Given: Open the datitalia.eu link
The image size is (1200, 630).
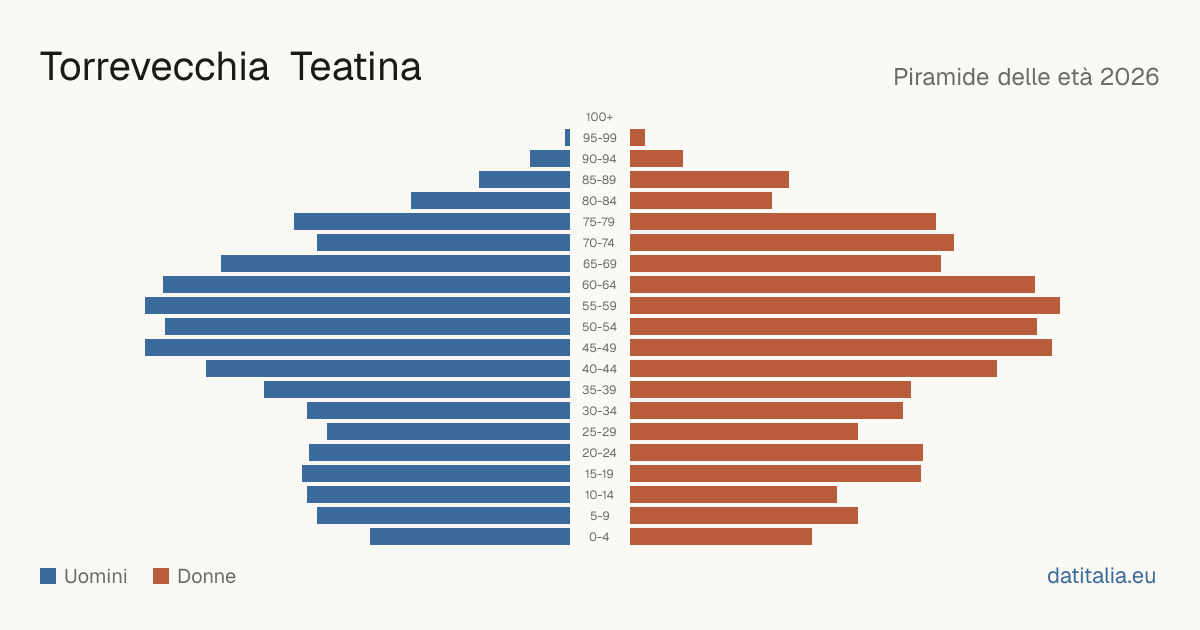Looking at the screenshot, I should (1101, 576).
